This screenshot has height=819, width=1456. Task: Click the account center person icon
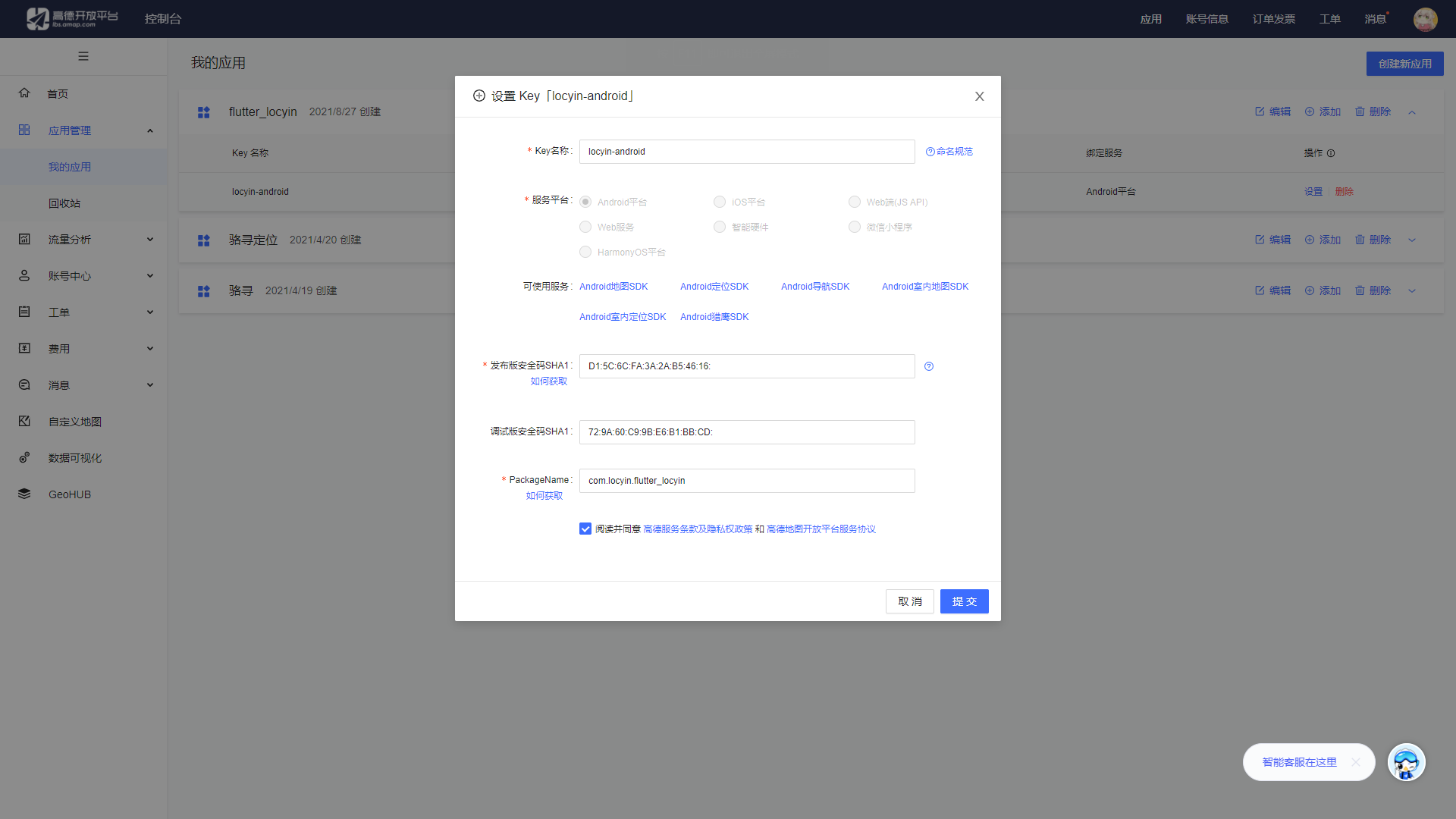coord(24,275)
